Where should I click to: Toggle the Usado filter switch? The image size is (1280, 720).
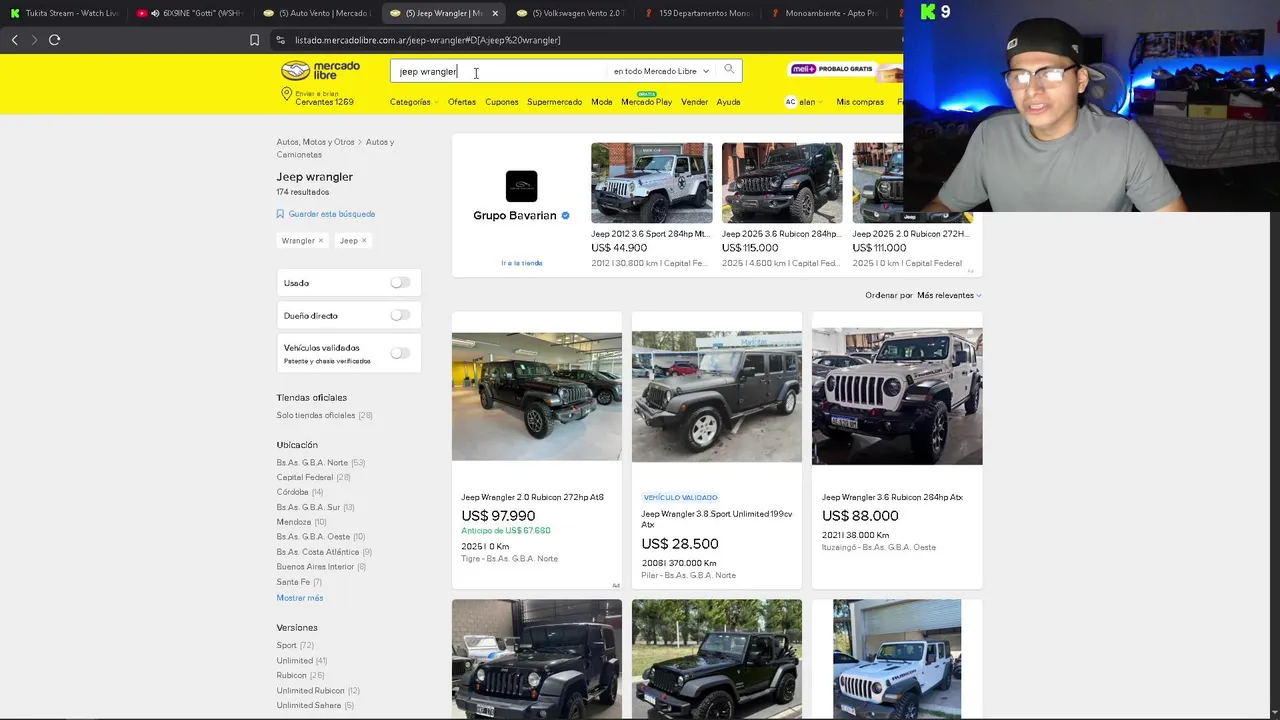click(400, 283)
